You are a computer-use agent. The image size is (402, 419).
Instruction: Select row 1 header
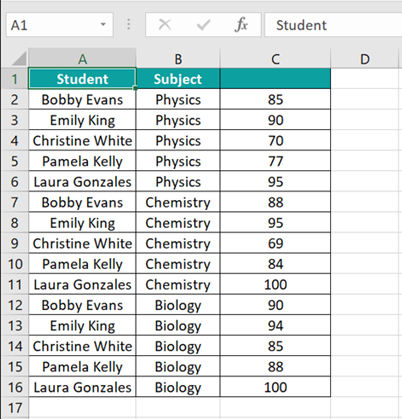tap(14, 79)
